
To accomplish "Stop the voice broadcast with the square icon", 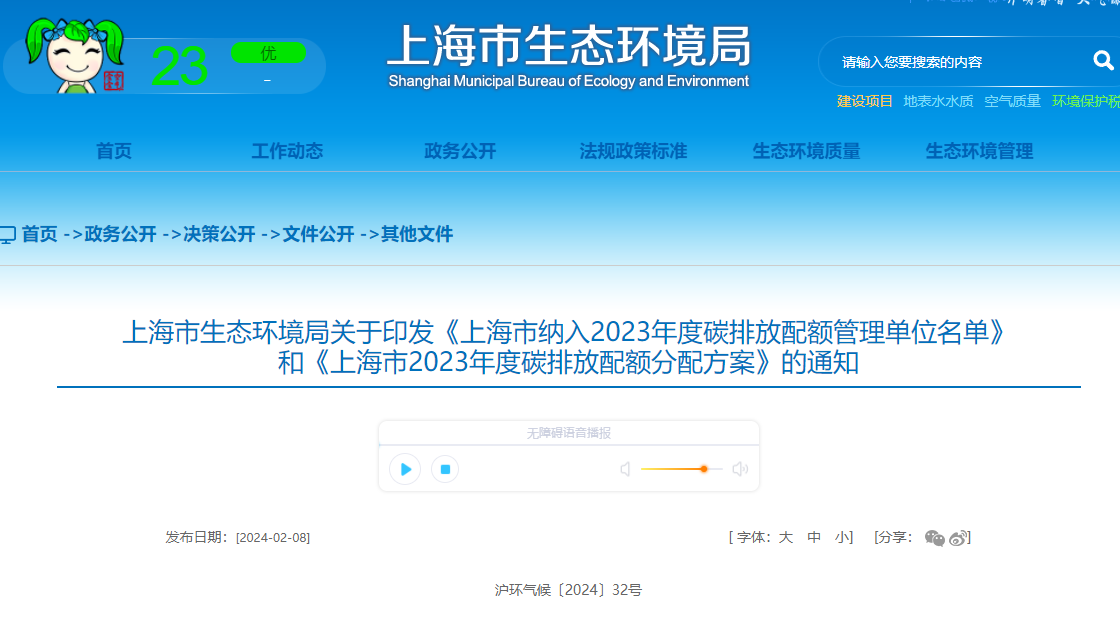I will [445, 468].
